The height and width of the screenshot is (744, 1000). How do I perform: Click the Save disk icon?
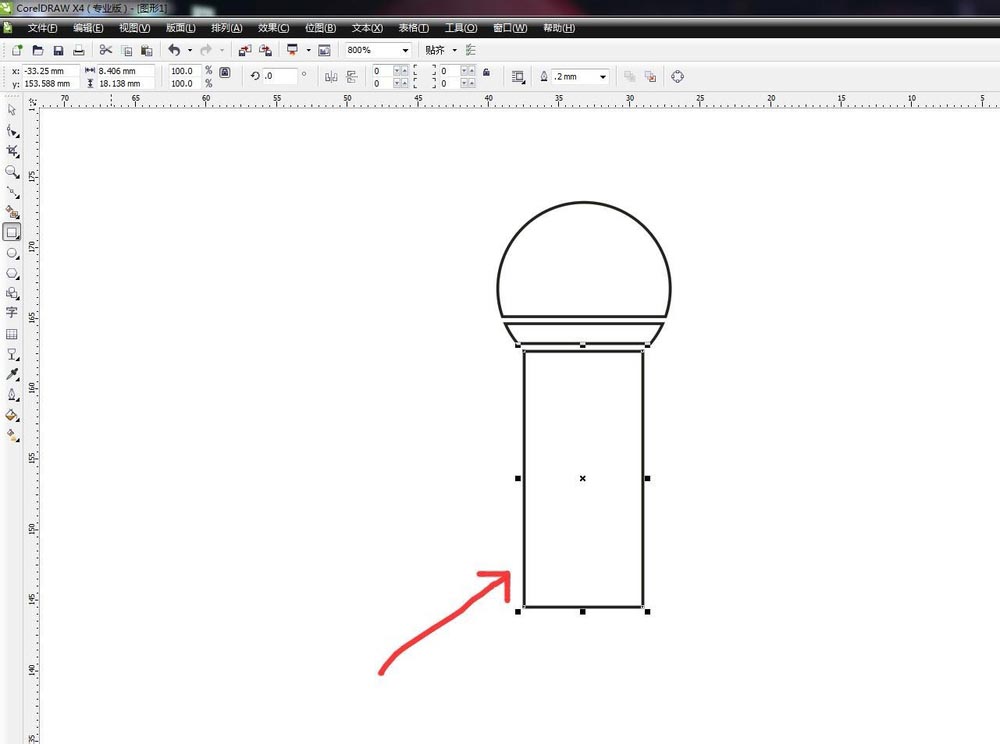[x=58, y=50]
